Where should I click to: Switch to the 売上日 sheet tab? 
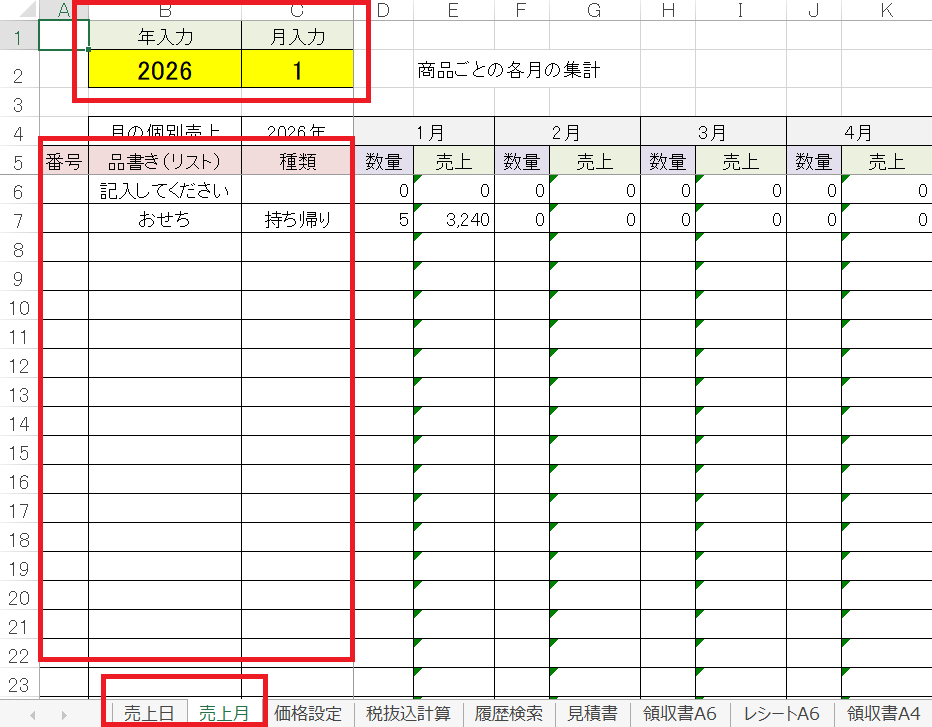click(148, 714)
